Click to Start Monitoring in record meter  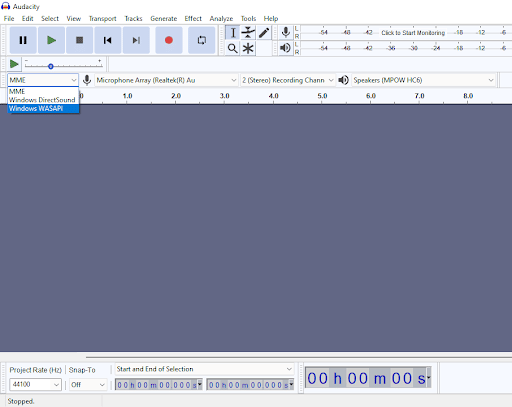[413, 33]
